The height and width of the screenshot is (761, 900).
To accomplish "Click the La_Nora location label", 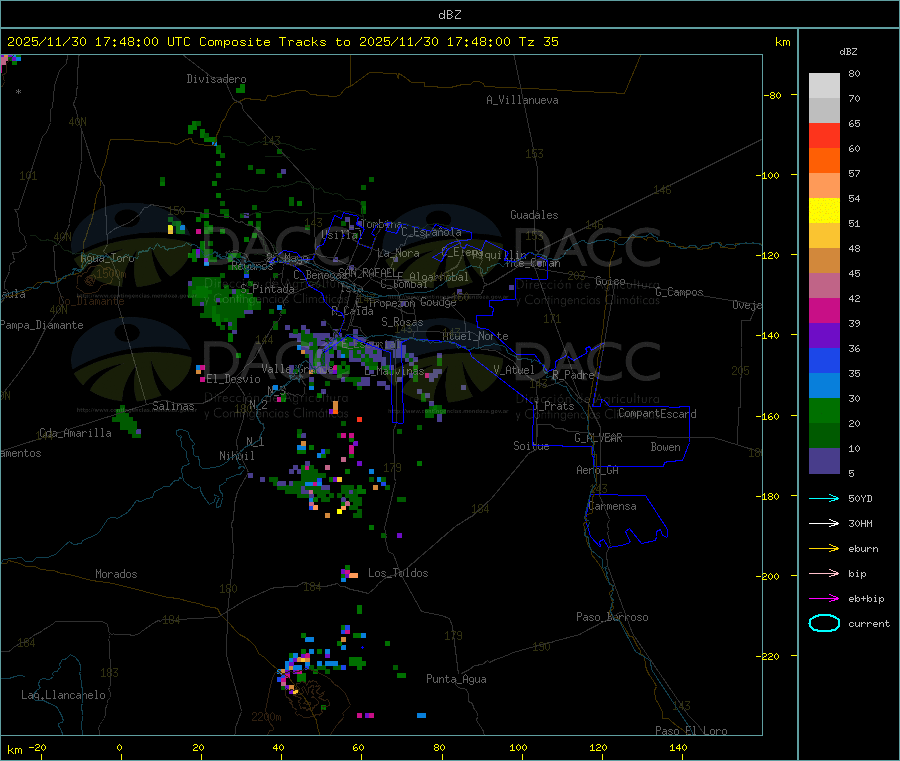I will pos(398,253).
